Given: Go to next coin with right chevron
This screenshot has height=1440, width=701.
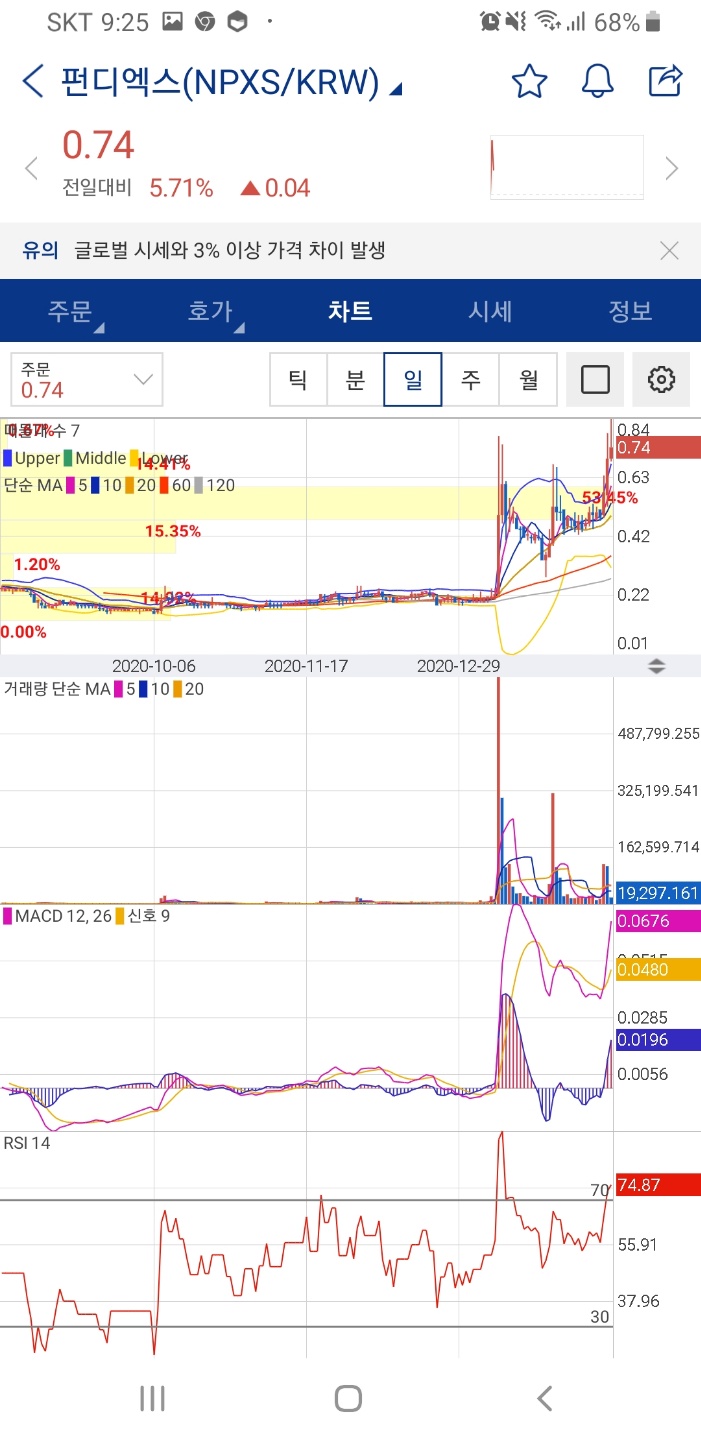Looking at the screenshot, I should tap(672, 168).
